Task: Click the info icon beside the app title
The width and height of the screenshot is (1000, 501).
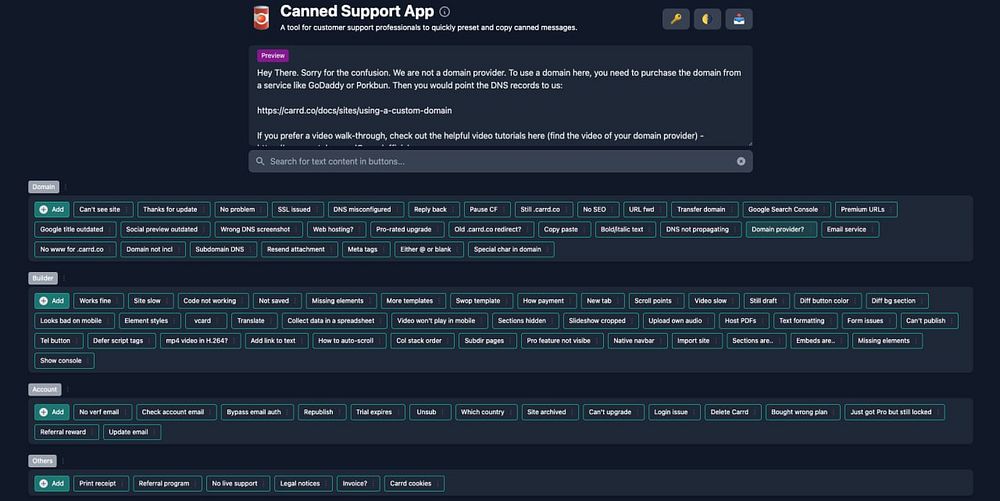Action: coord(445,11)
